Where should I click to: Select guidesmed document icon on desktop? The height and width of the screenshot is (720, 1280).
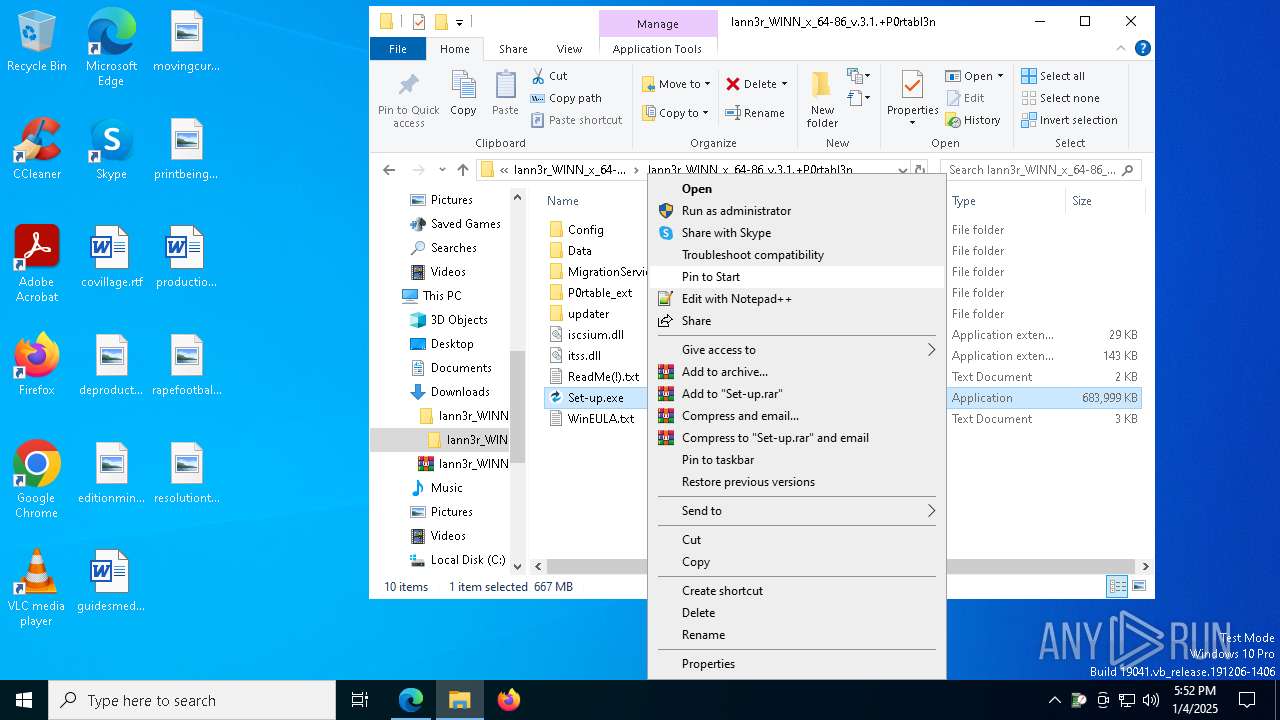[111, 581]
